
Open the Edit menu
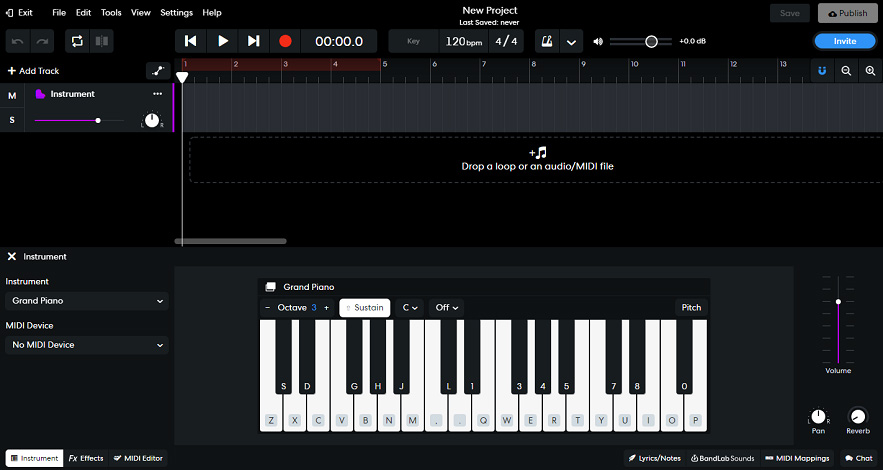pos(83,12)
